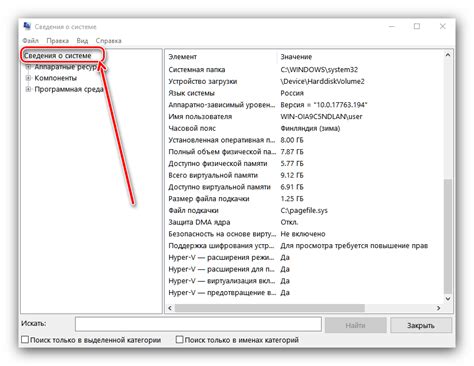
Task: Select Компоненты in the tree
Action: pyautogui.click(x=56, y=78)
